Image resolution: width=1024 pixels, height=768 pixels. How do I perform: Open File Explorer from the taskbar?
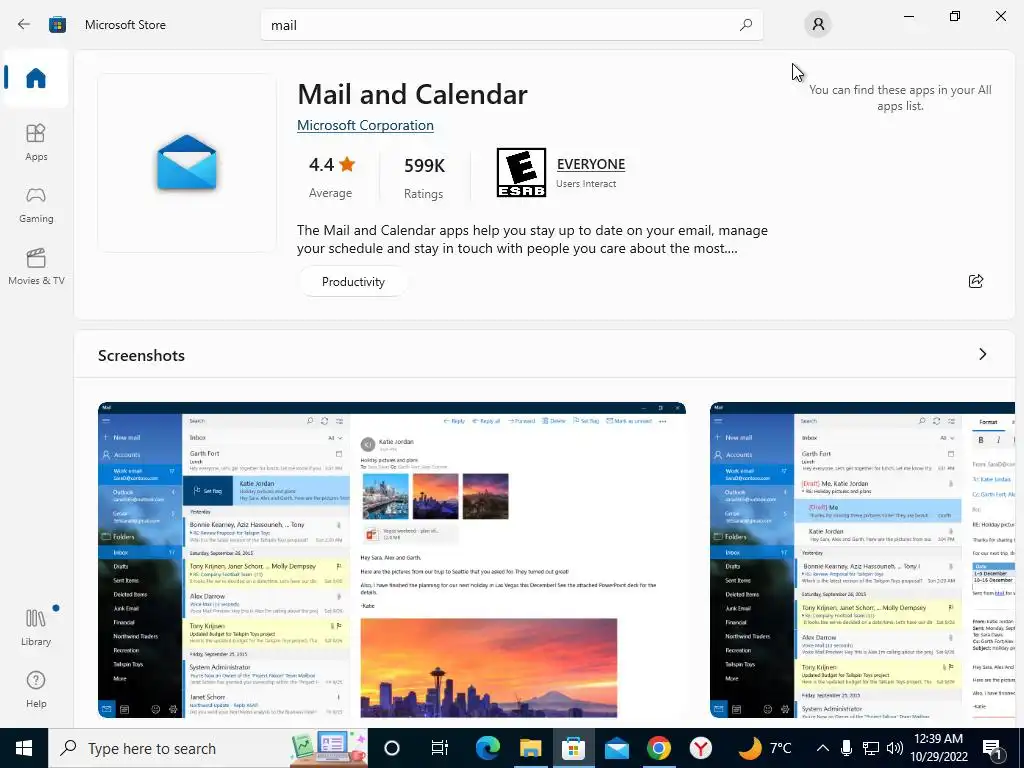pos(530,748)
